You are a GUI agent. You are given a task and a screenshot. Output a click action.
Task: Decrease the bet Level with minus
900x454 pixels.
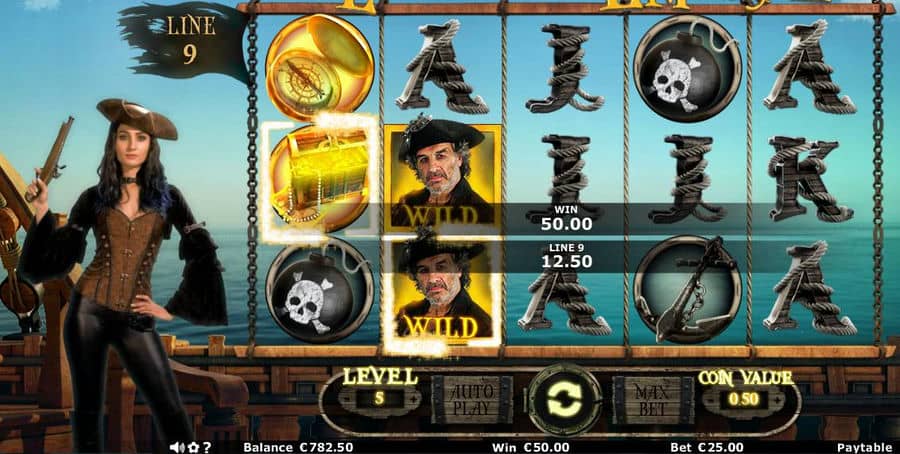click(x=347, y=398)
